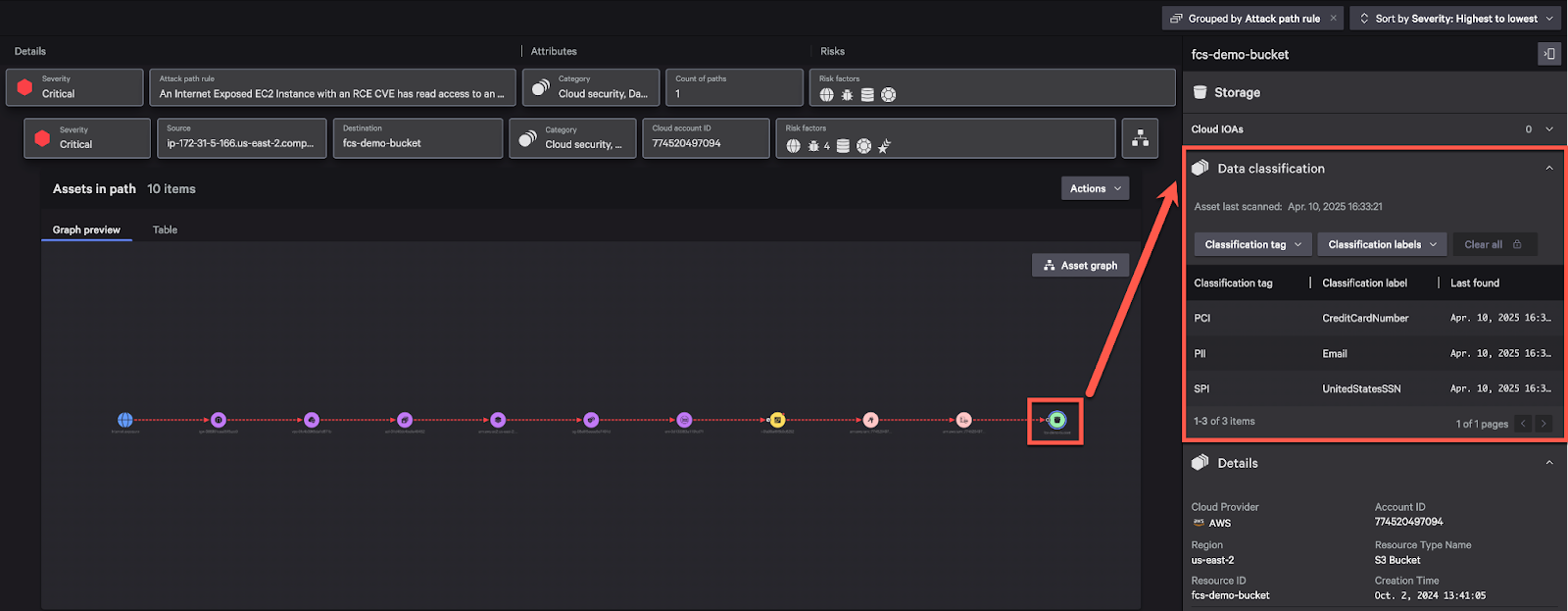Screen dimensions: 1568x611
Task: Click the red Critical severity hexagon in top row
Action: click(x=25, y=87)
